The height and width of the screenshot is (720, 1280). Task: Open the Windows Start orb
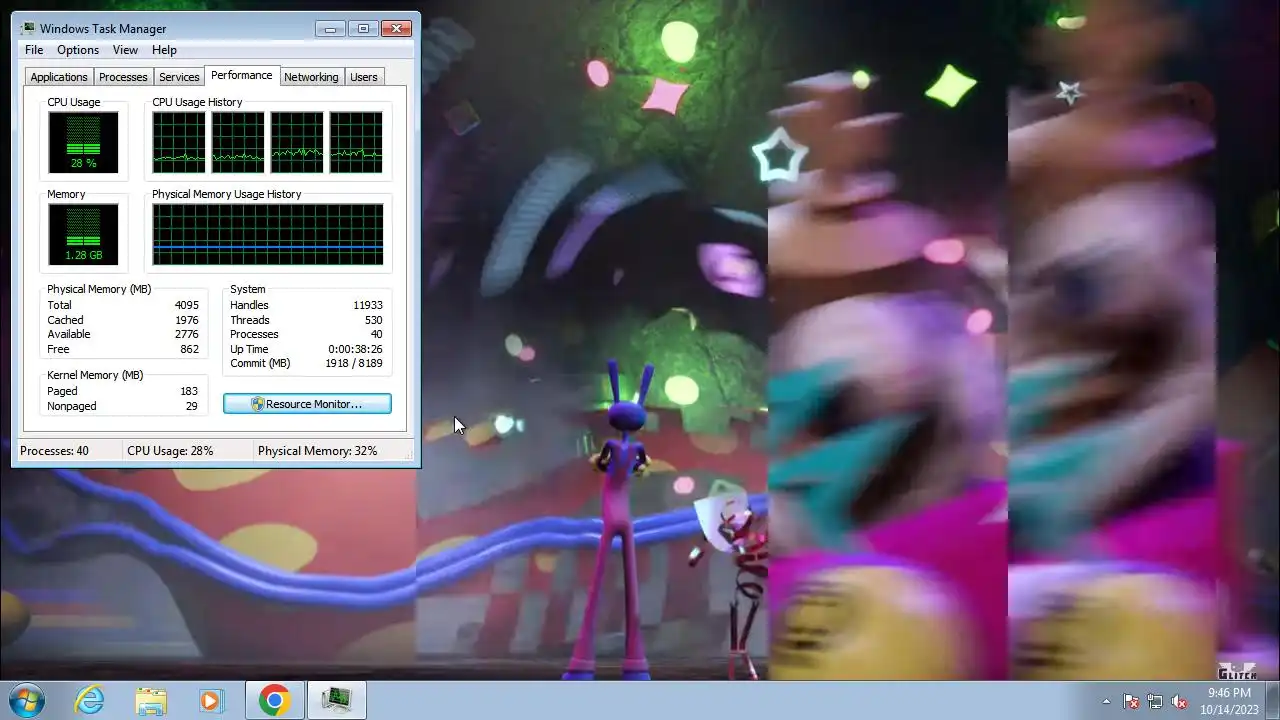[x=25, y=700]
